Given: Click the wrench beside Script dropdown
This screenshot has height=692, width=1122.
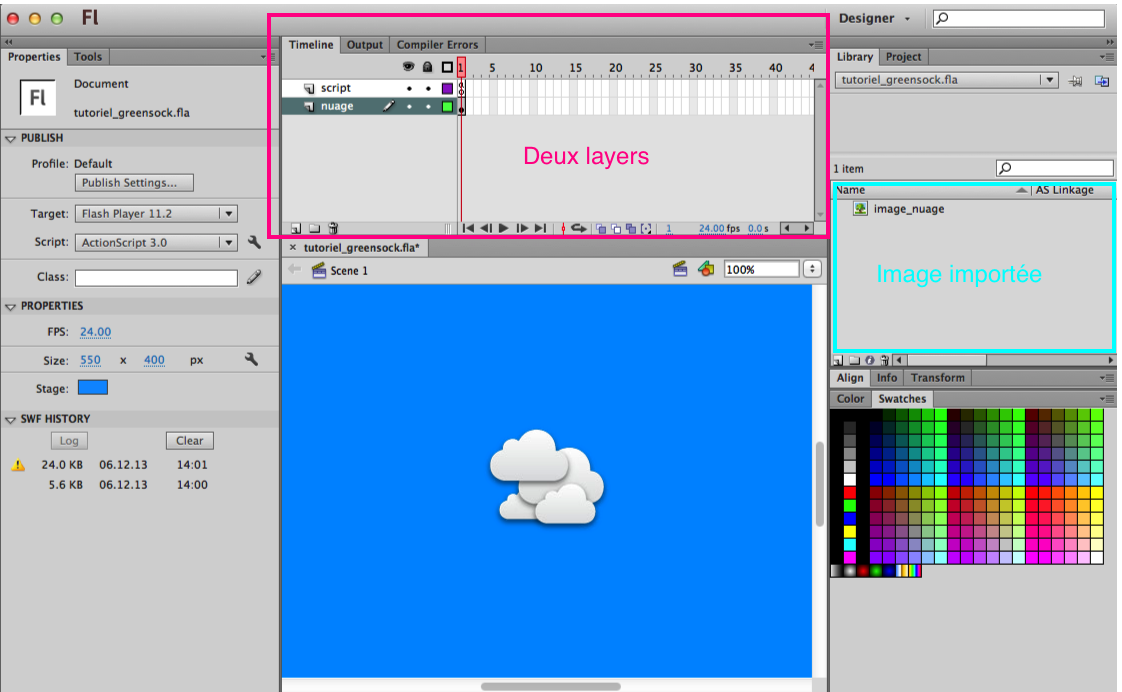Looking at the screenshot, I should (x=254, y=242).
